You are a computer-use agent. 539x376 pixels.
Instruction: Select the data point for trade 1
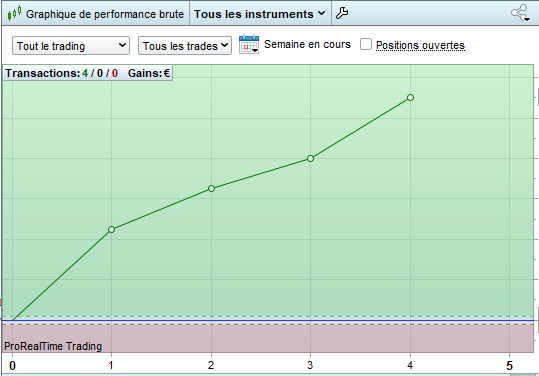(x=111, y=229)
